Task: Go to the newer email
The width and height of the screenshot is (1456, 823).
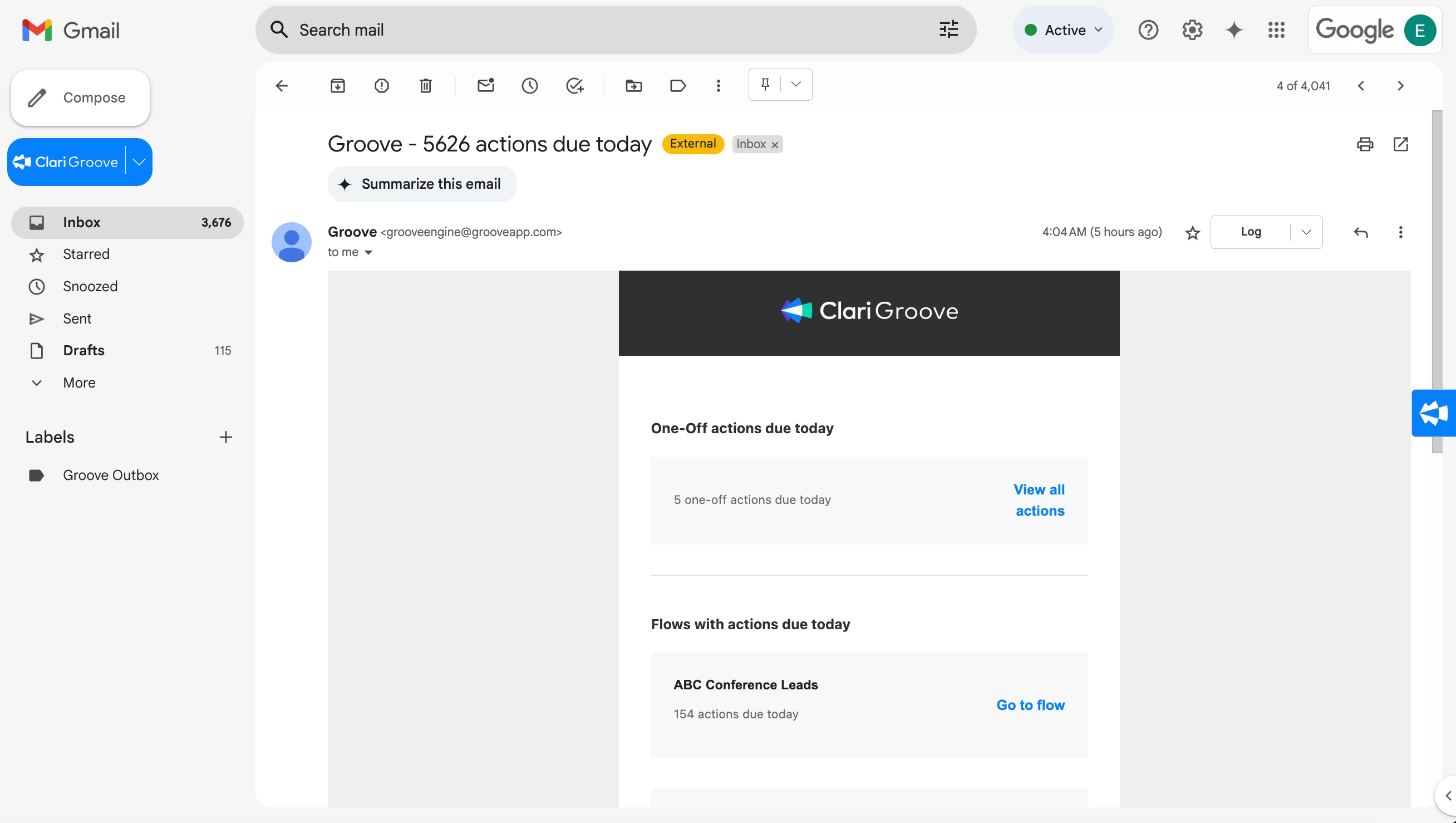Action: coord(1361,85)
